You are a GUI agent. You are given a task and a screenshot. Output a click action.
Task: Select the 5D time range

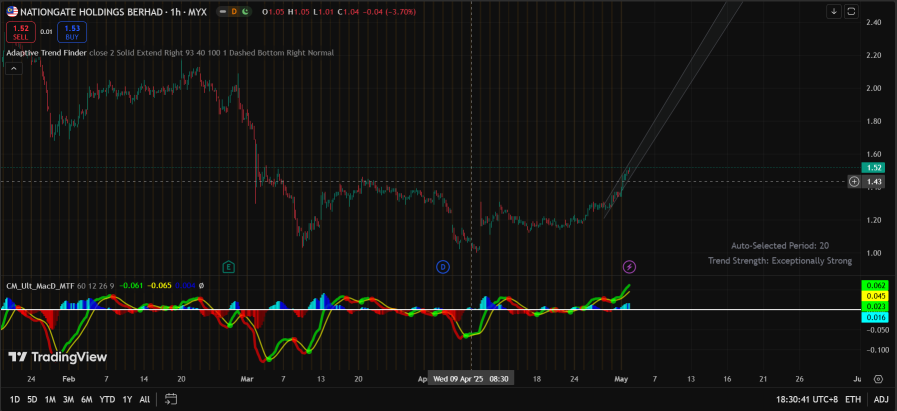pyautogui.click(x=32, y=399)
